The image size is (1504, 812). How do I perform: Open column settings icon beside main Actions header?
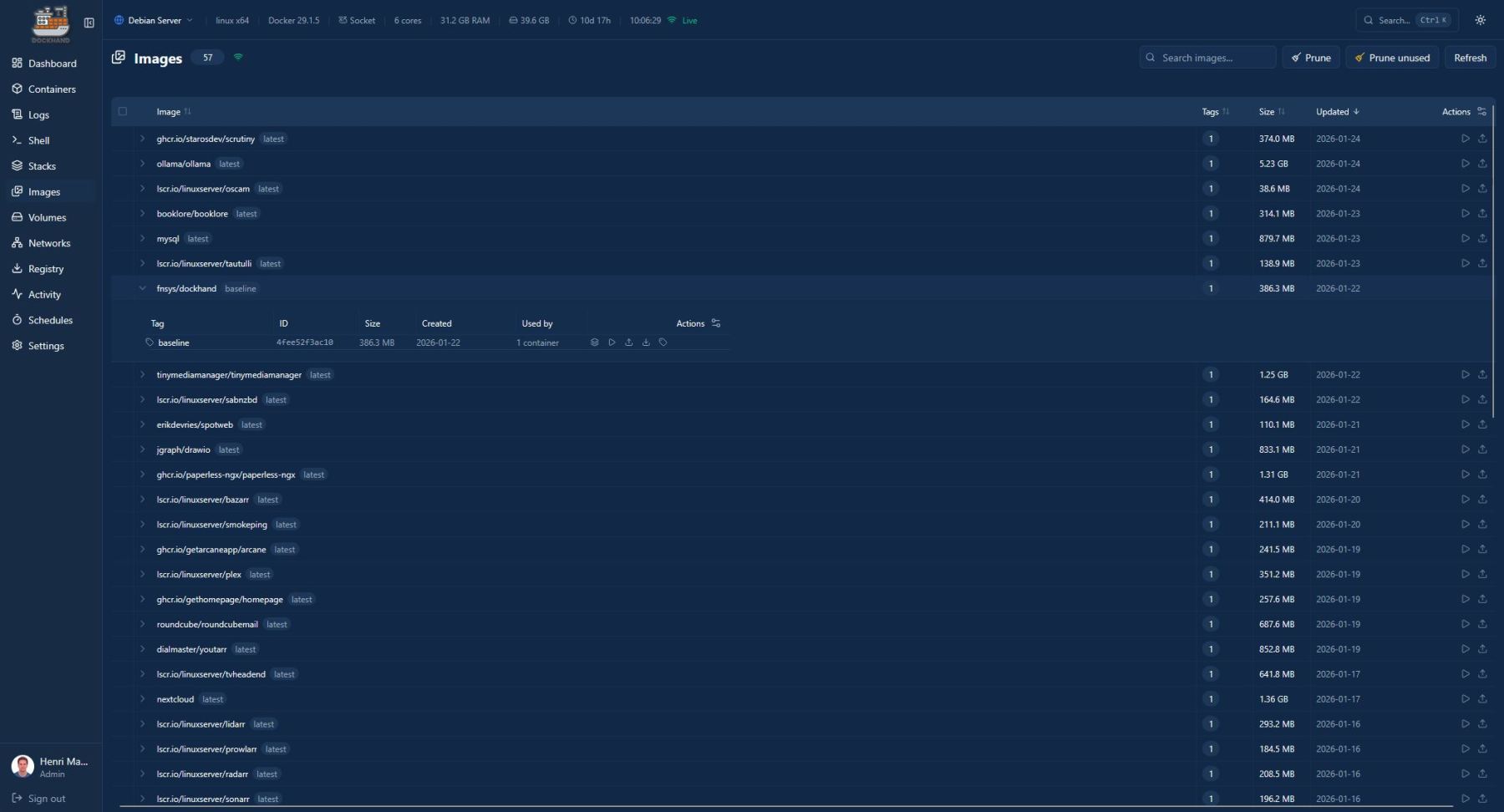(x=1481, y=112)
